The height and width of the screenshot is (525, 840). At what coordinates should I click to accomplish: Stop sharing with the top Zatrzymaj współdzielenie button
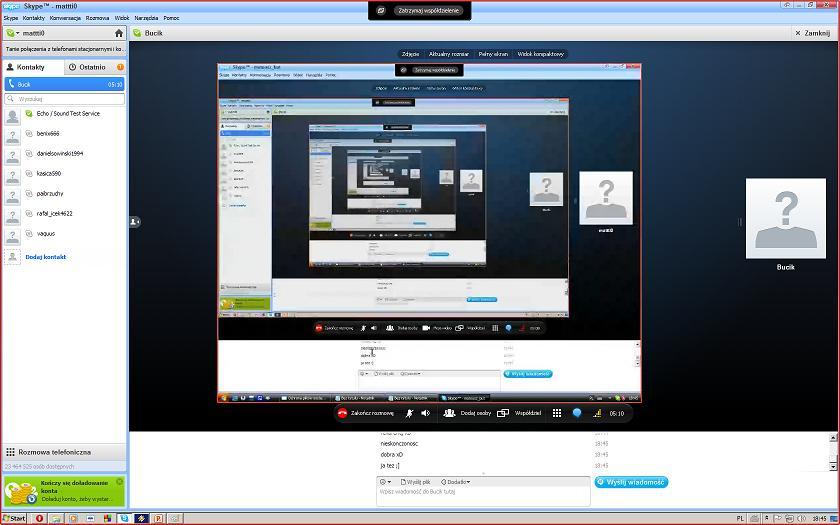429,10
